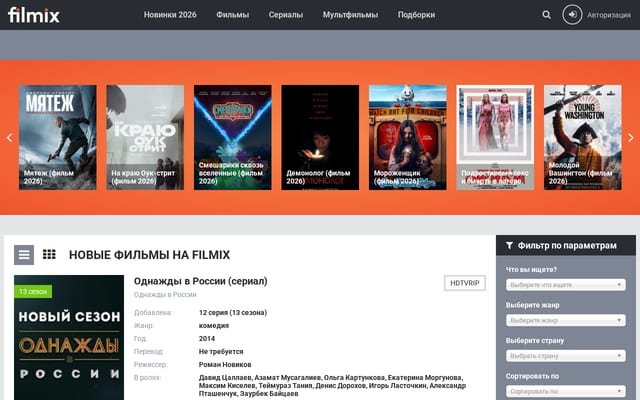
Task: Click the login arrow circle icon
Action: (x=572, y=15)
